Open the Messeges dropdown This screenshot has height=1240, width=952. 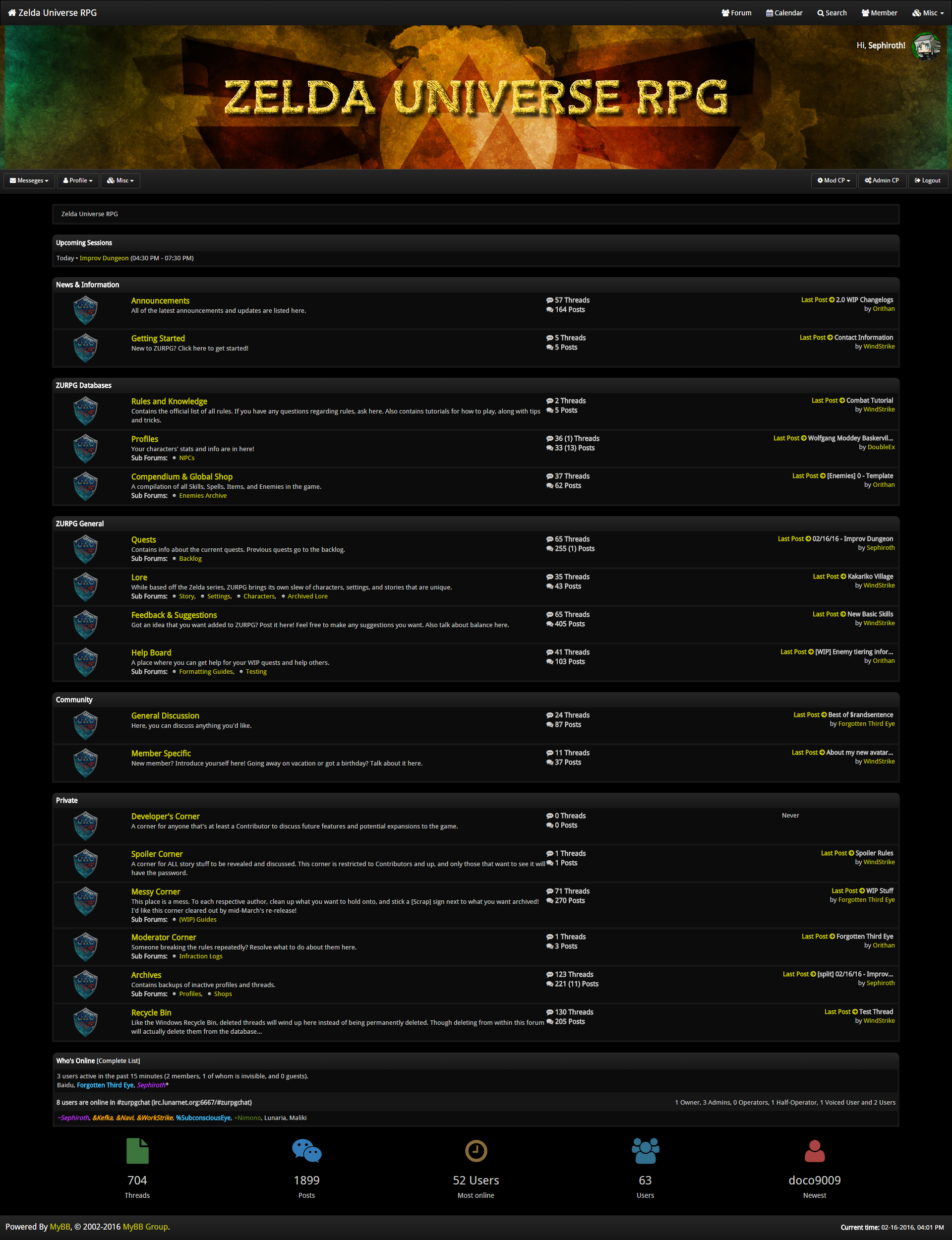point(29,180)
